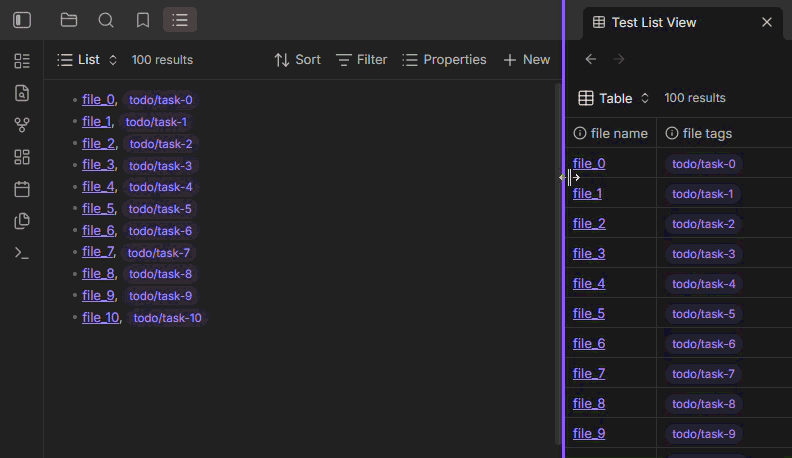Open the Properties configuration
This screenshot has width=792, height=458.
pyautogui.click(x=444, y=60)
